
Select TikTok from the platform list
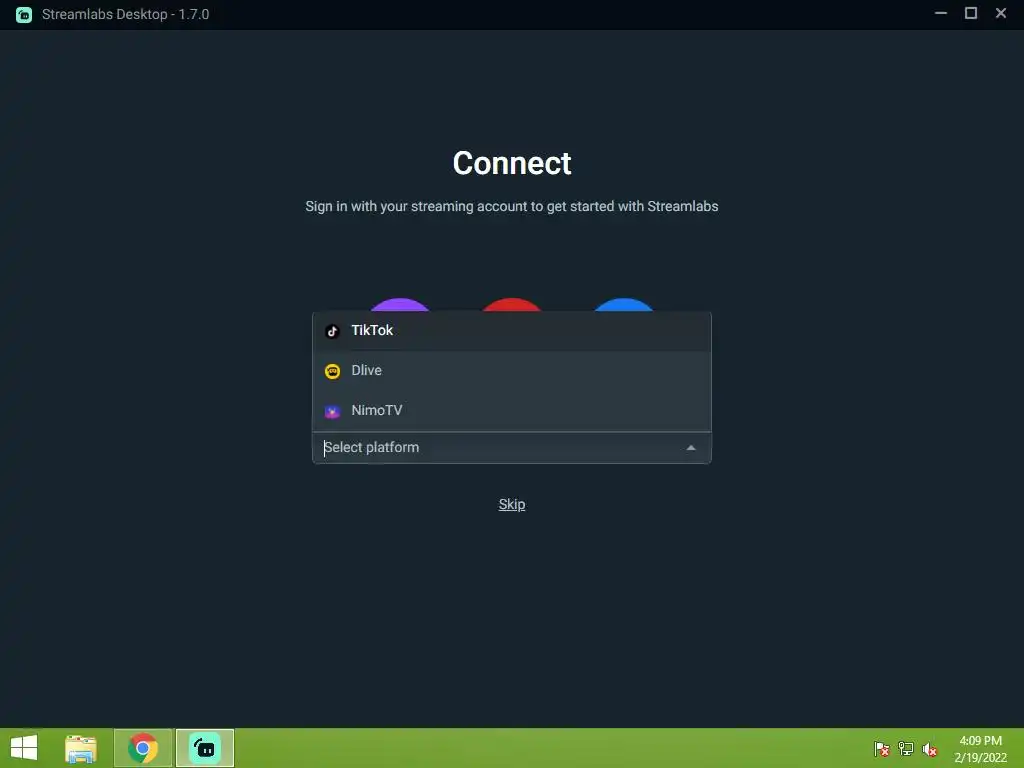click(511, 330)
